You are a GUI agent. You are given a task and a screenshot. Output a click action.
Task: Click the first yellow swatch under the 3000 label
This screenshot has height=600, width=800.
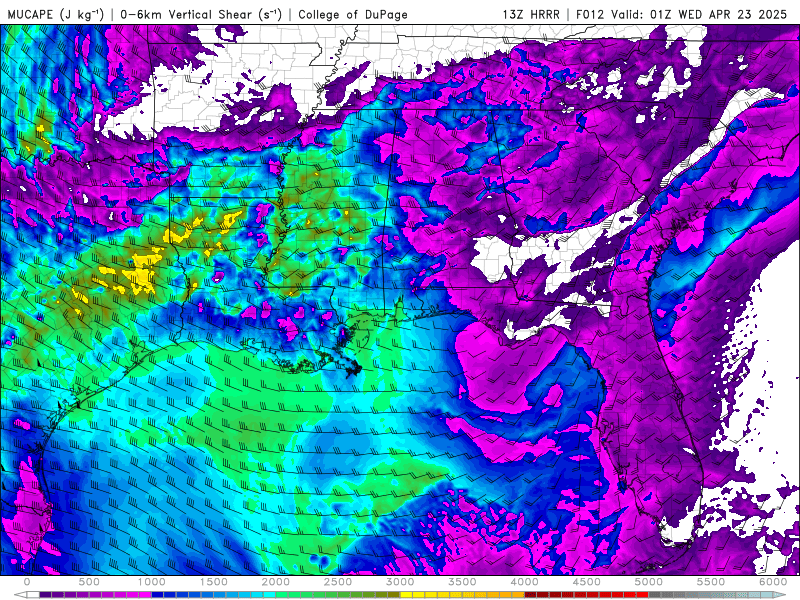tap(407, 595)
